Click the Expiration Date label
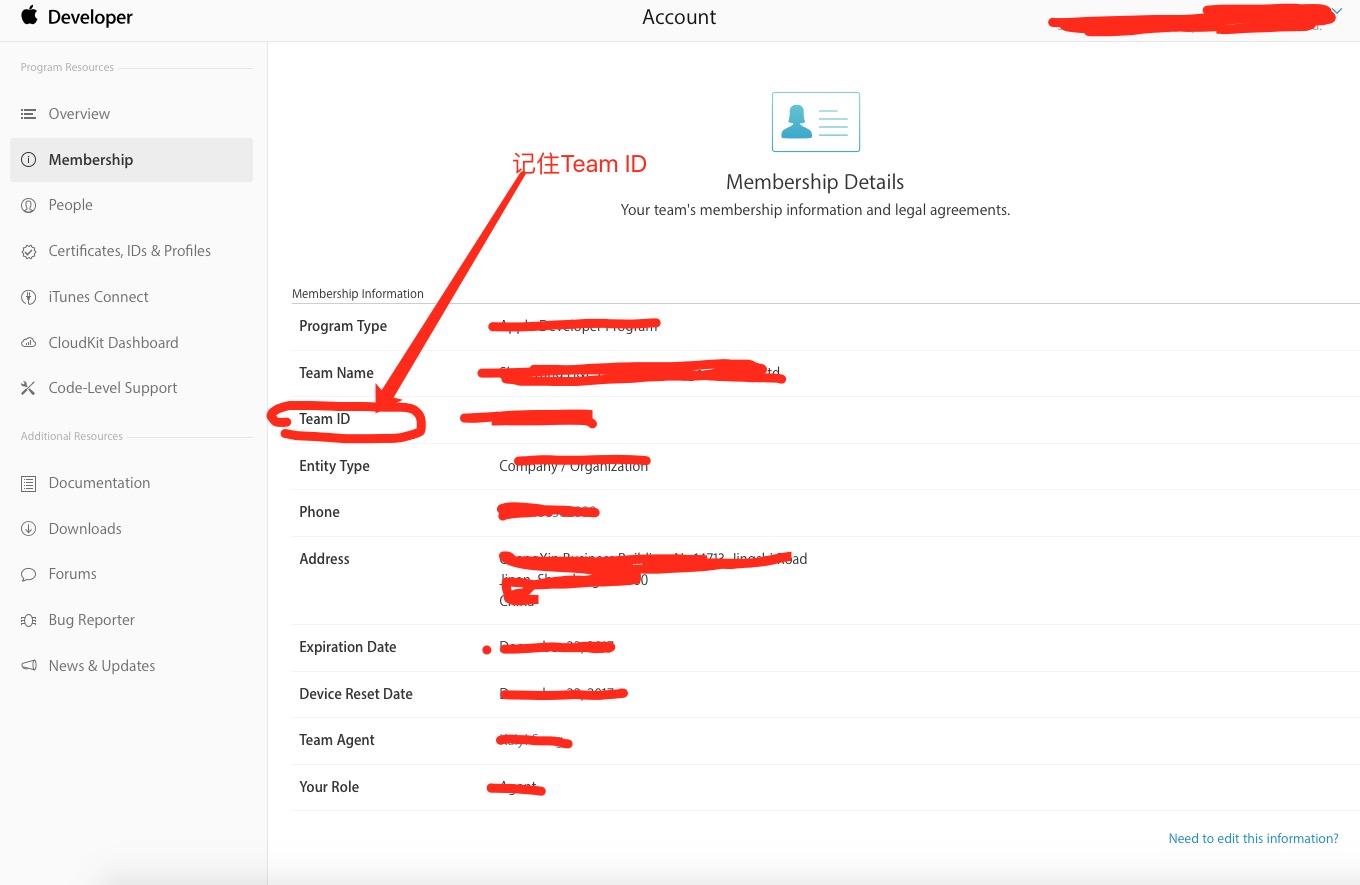Image resolution: width=1360 pixels, height=885 pixels. coord(348,647)
